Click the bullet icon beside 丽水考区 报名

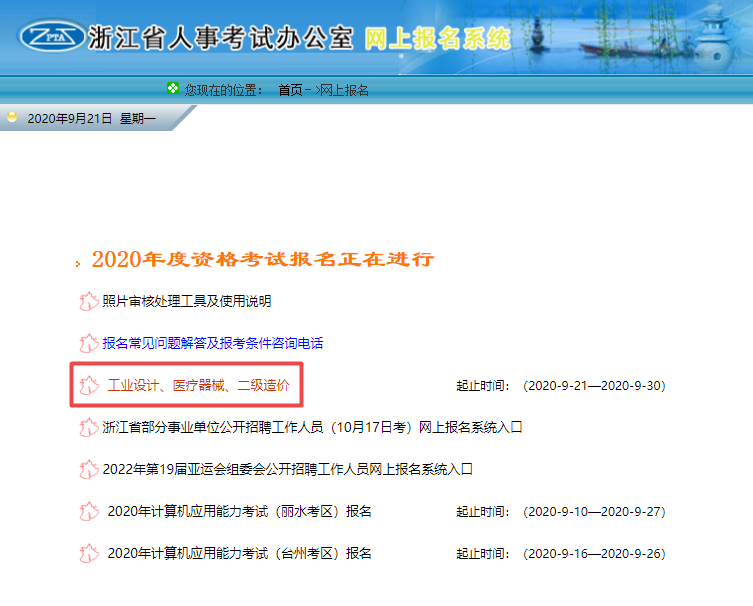click(x=89, y=511)
